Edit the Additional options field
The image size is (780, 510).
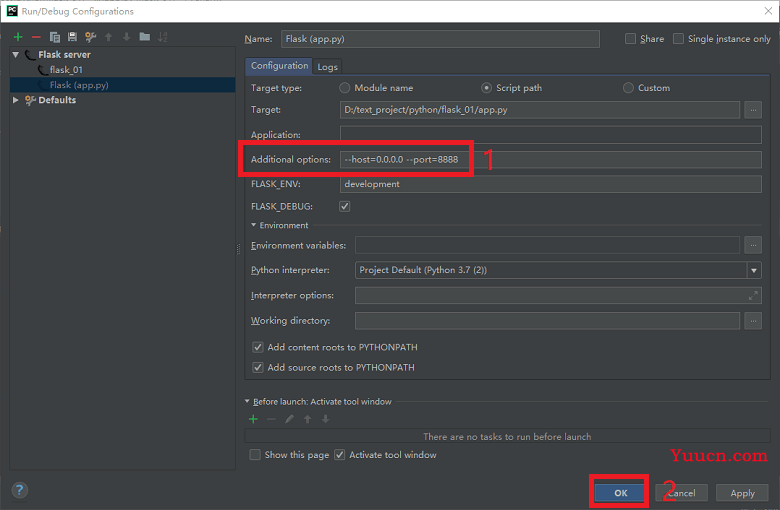tap(551, 160)
